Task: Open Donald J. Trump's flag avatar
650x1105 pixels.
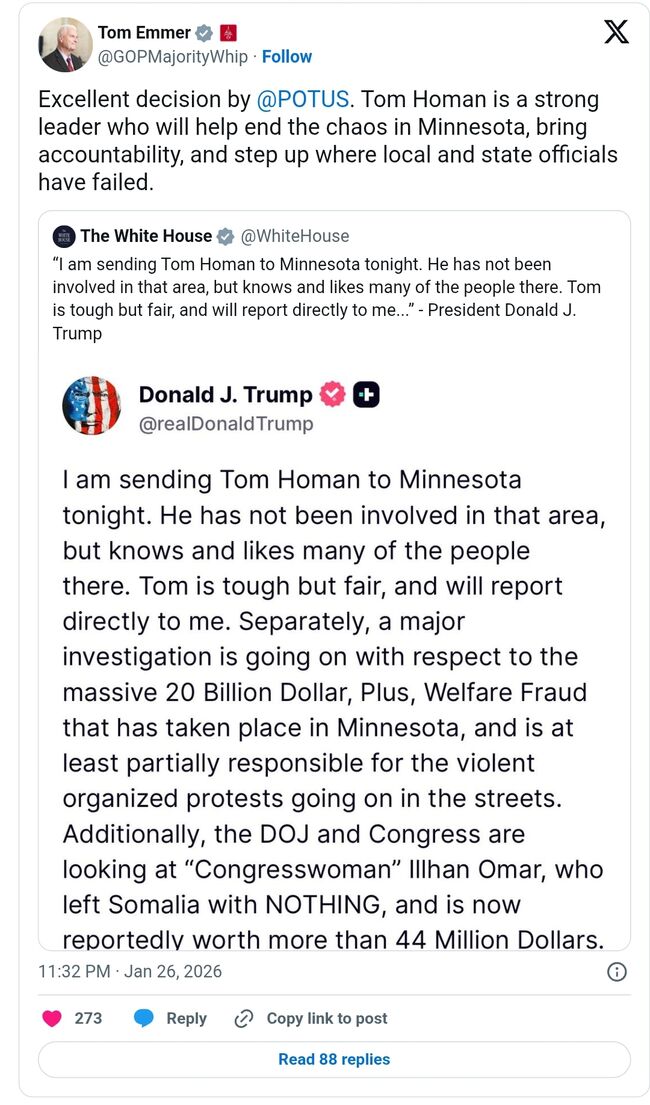Action: [x=91, y=406]
